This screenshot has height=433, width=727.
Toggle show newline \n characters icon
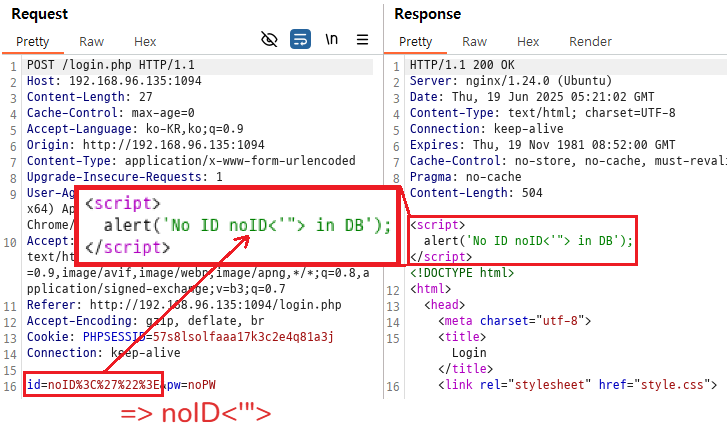[331, 39]
